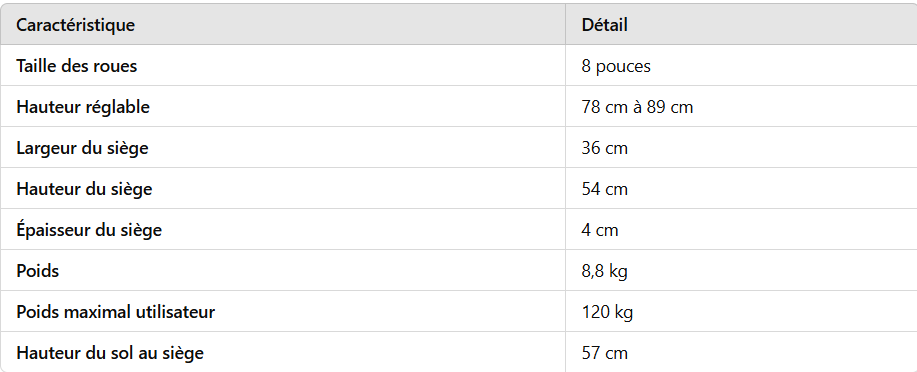The height and width of the screenshot is (372, 917).
Task: Select the Poids maximal utilisateur label
Action: (x=116, y=312)
